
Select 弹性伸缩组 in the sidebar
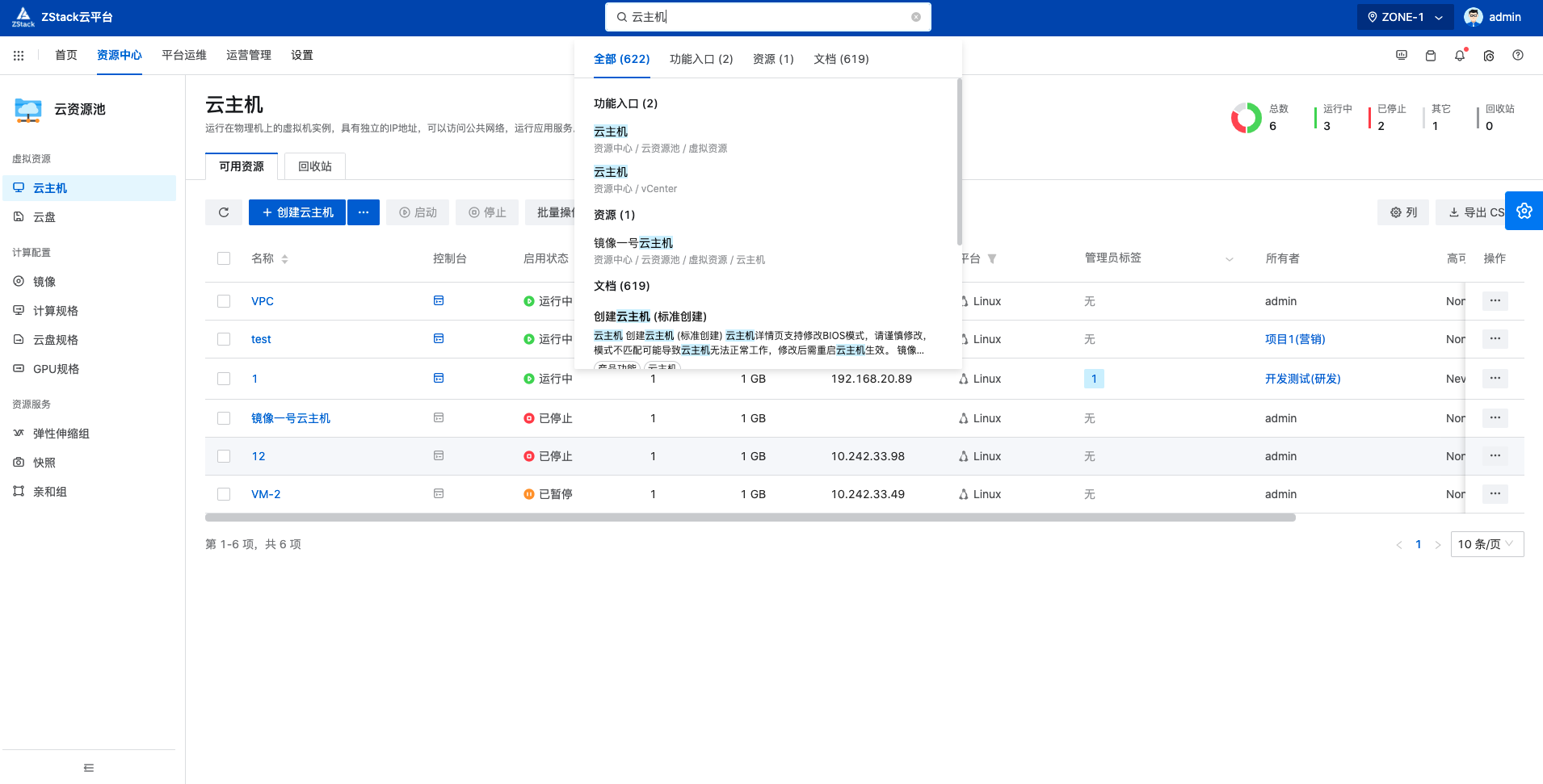61,434
